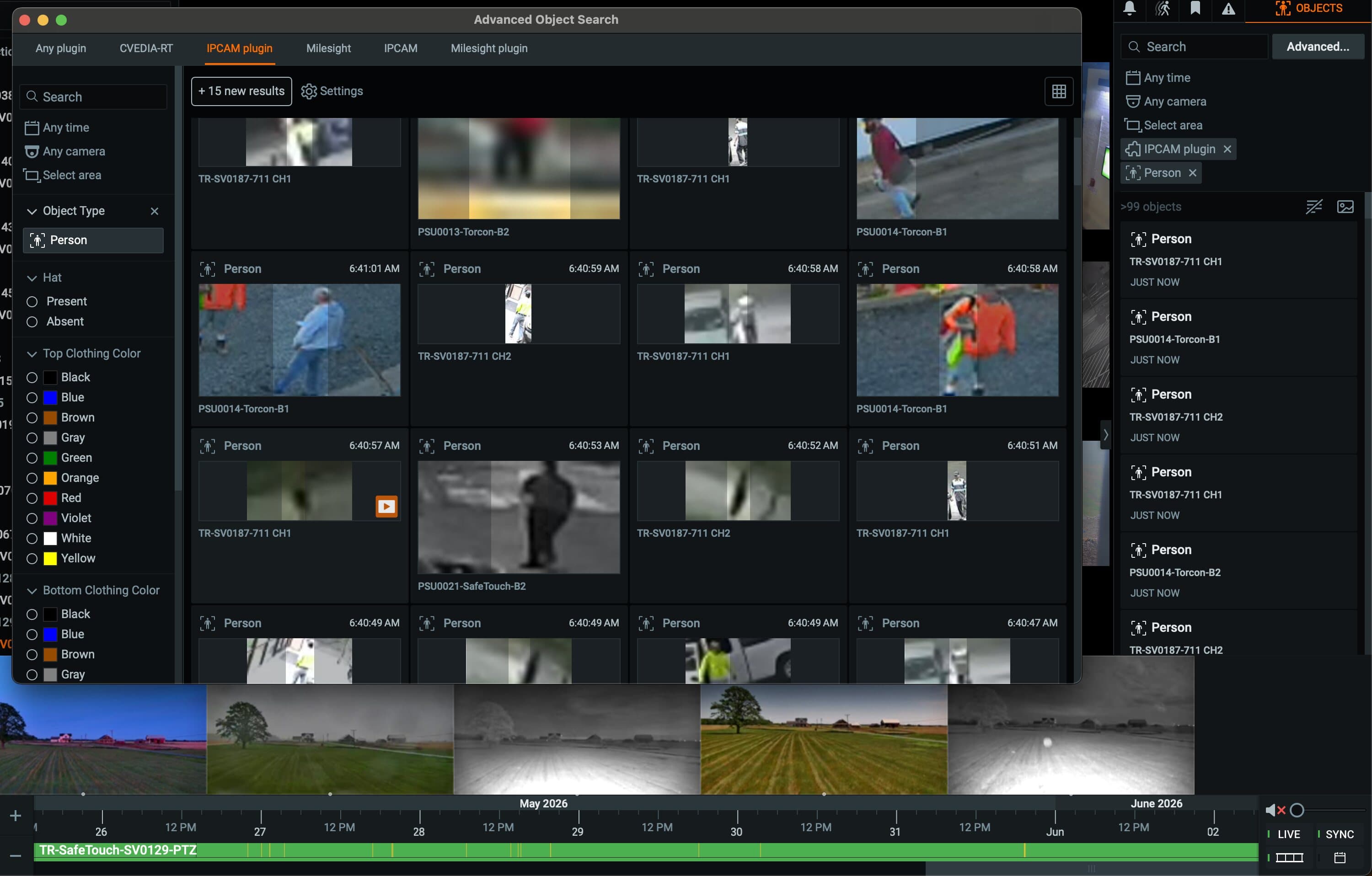Image resolution: width=1372 pixels, height=876 pixels.
Task: Select bottom clothing color Brown
Action: click(x=32, y=654)
